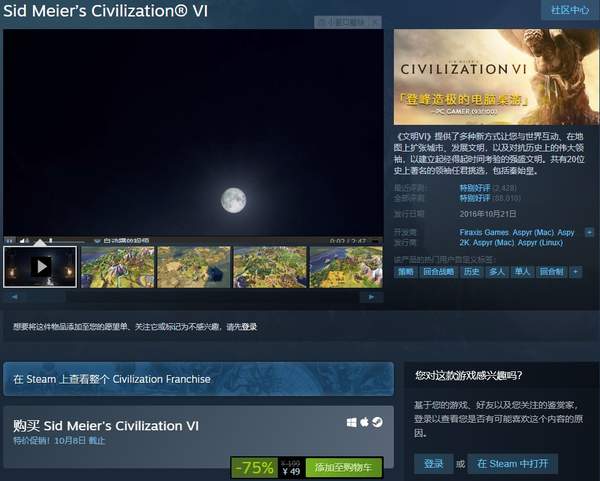Open the fourth gameplay screenshot thumbnail
The width and height of the screenshot is (600, 481).
pos(346,267)
